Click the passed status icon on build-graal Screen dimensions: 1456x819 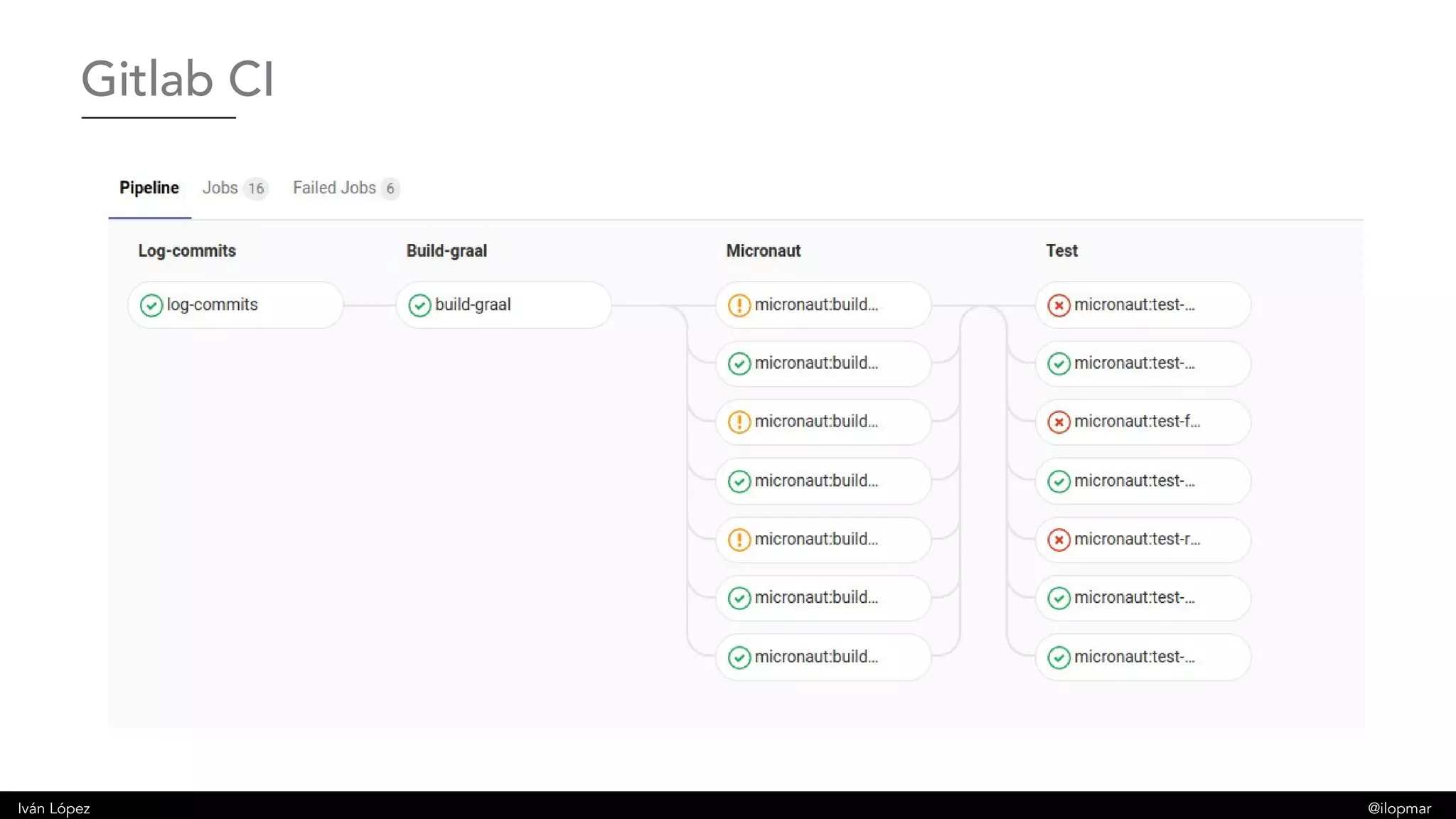pyautogui.click(x=419, y=306)
